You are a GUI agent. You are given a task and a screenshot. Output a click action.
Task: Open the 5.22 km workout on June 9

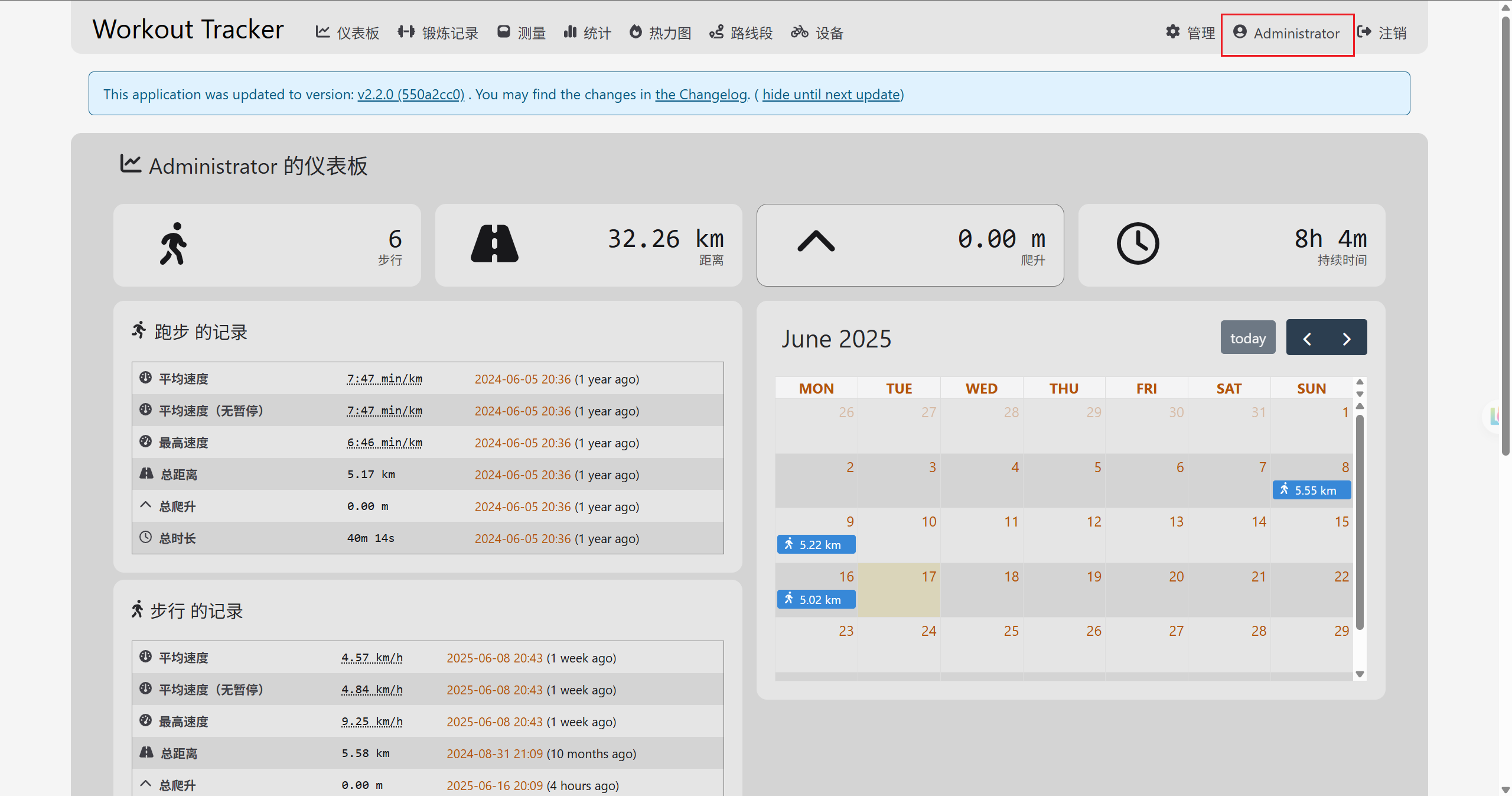point(816,545)
